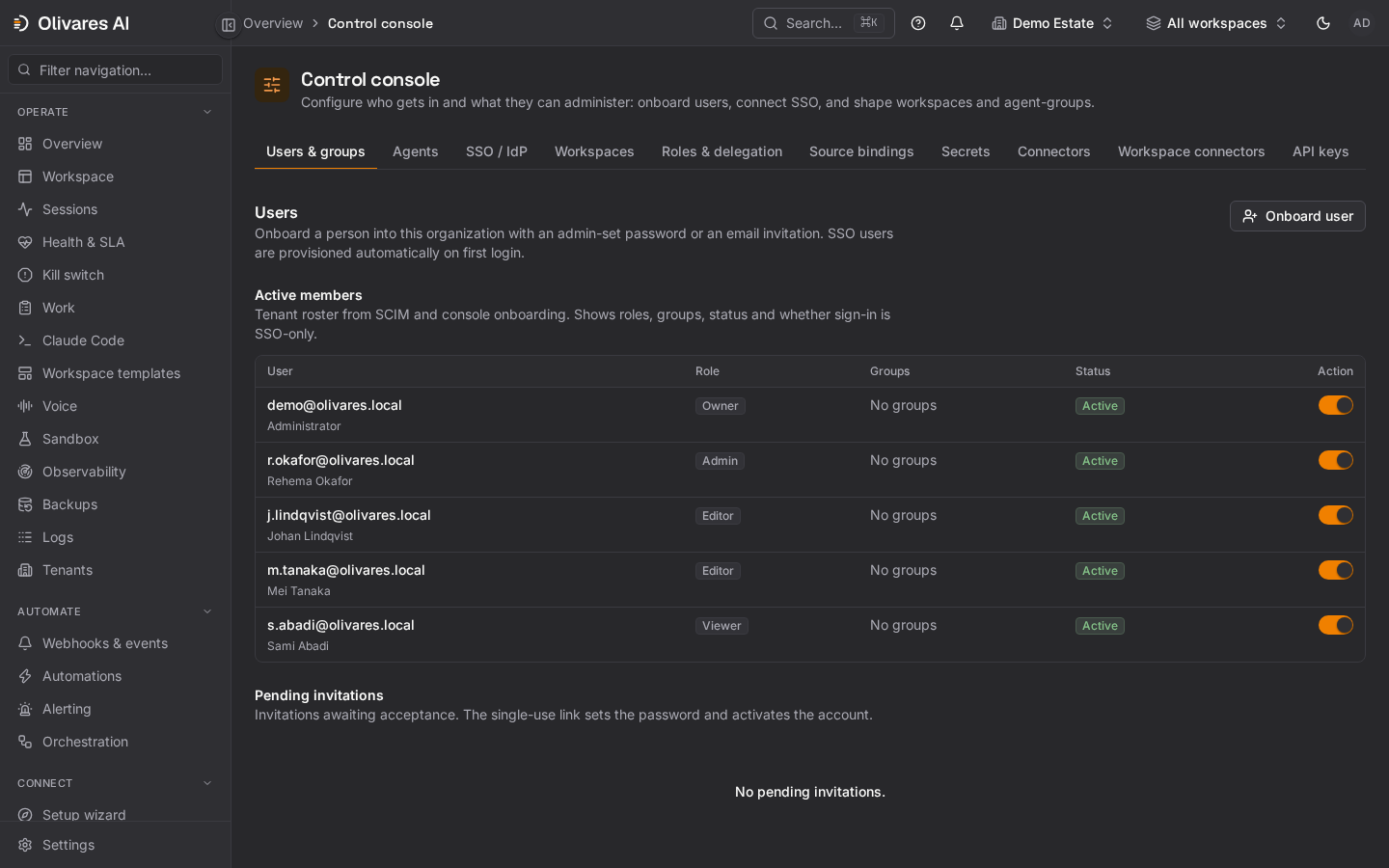Open the All workspaces dropdown

pyautogui.click(x=1215, y=23)
